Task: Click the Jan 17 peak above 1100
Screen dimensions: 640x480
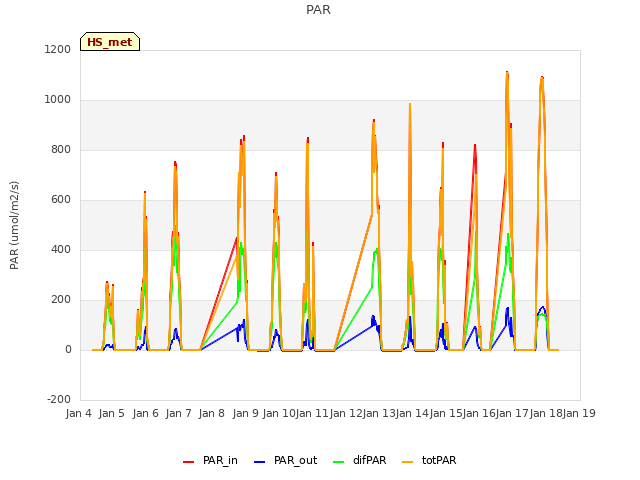Action: tap(507, 73)
